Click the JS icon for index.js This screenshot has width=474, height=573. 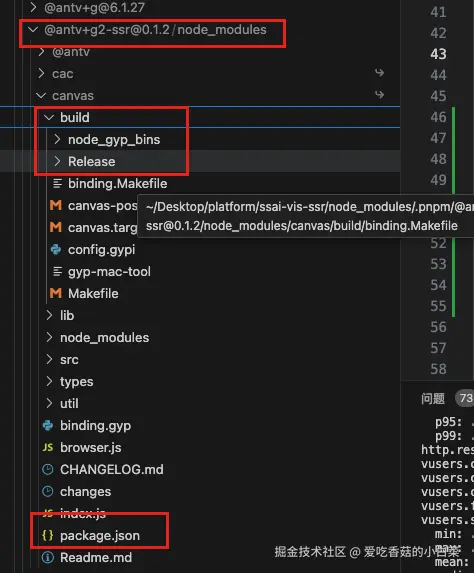click(48, 513)
